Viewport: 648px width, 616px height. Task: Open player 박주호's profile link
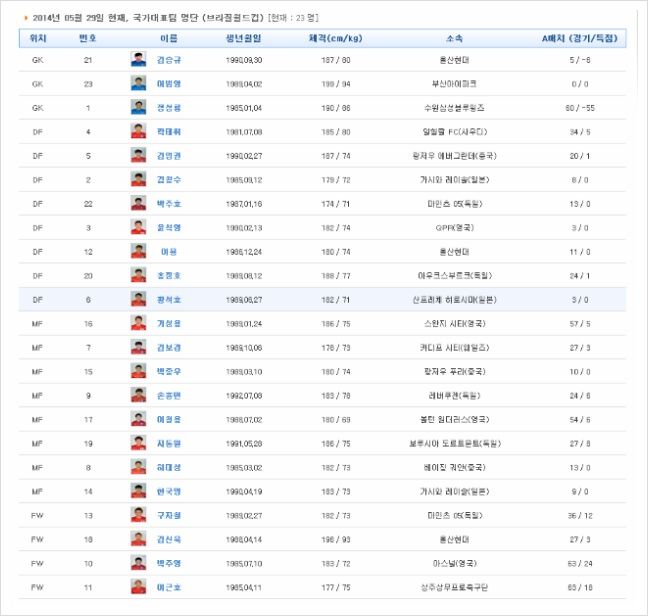click(x=169, y=204)
